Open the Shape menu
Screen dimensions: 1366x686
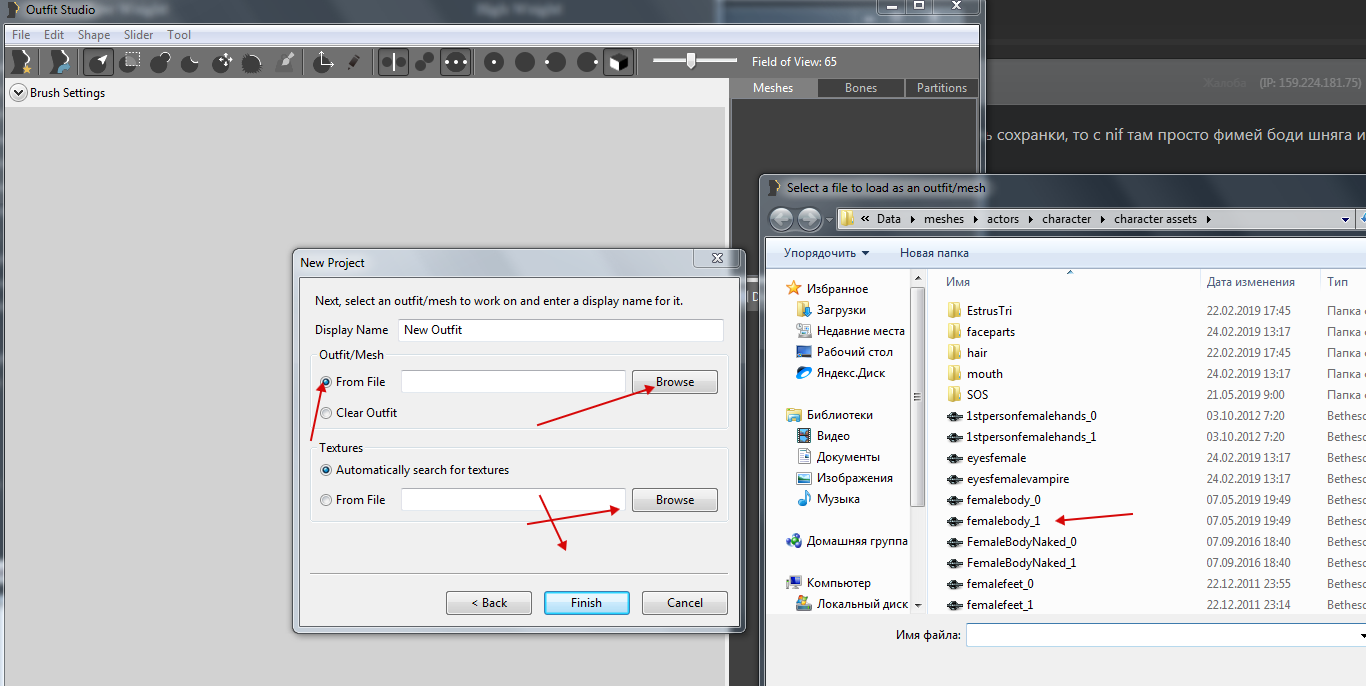pos(94,35)
